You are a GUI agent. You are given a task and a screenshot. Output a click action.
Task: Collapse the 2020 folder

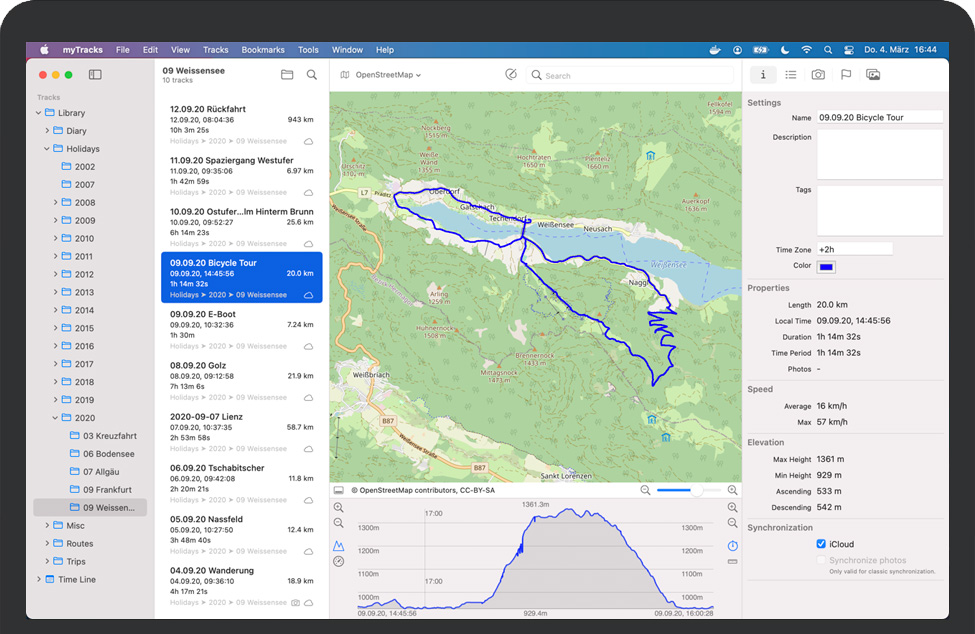click(x=55, y=418)
